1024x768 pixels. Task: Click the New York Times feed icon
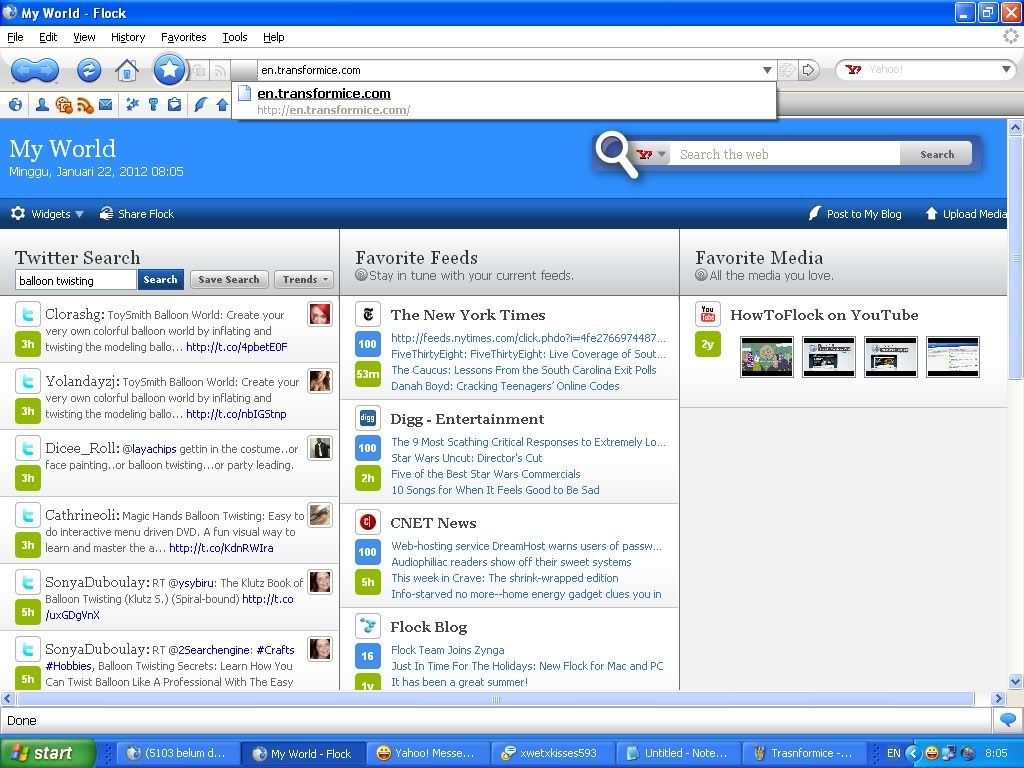pyautogui.click(x=368, y=314)
